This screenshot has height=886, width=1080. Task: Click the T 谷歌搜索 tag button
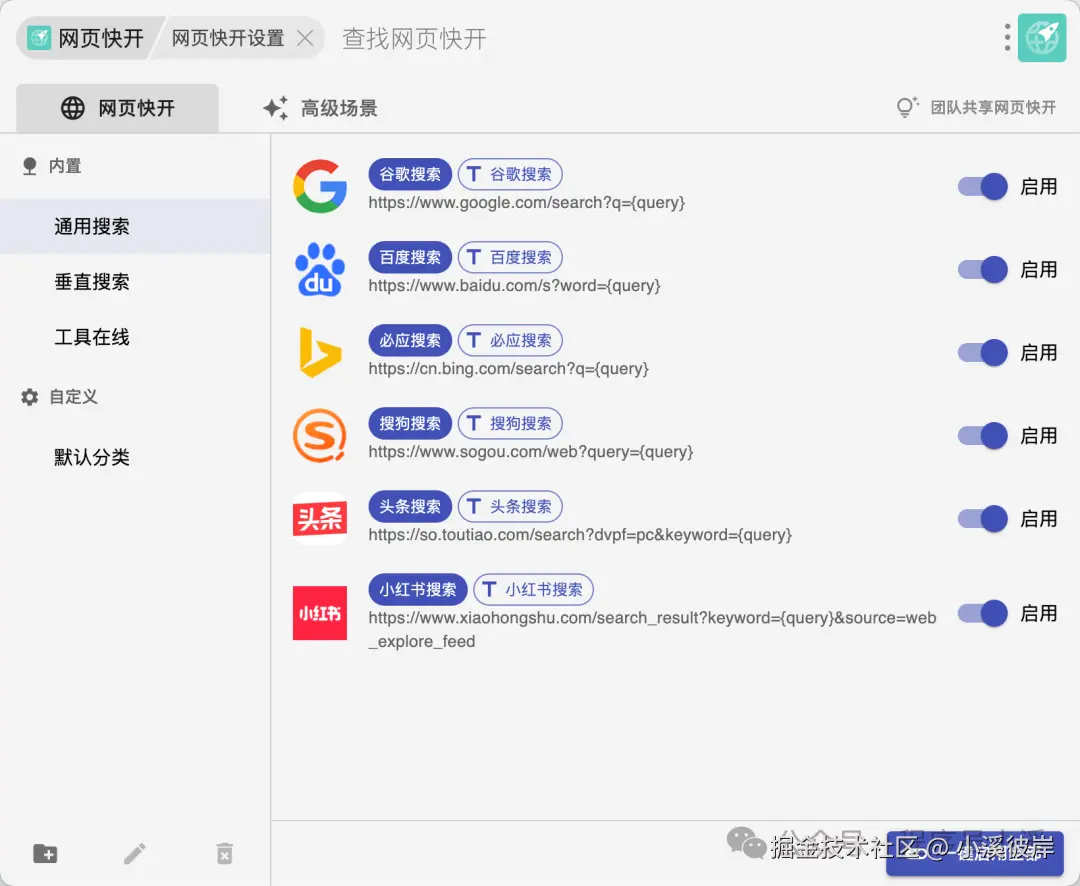[510, 173]
